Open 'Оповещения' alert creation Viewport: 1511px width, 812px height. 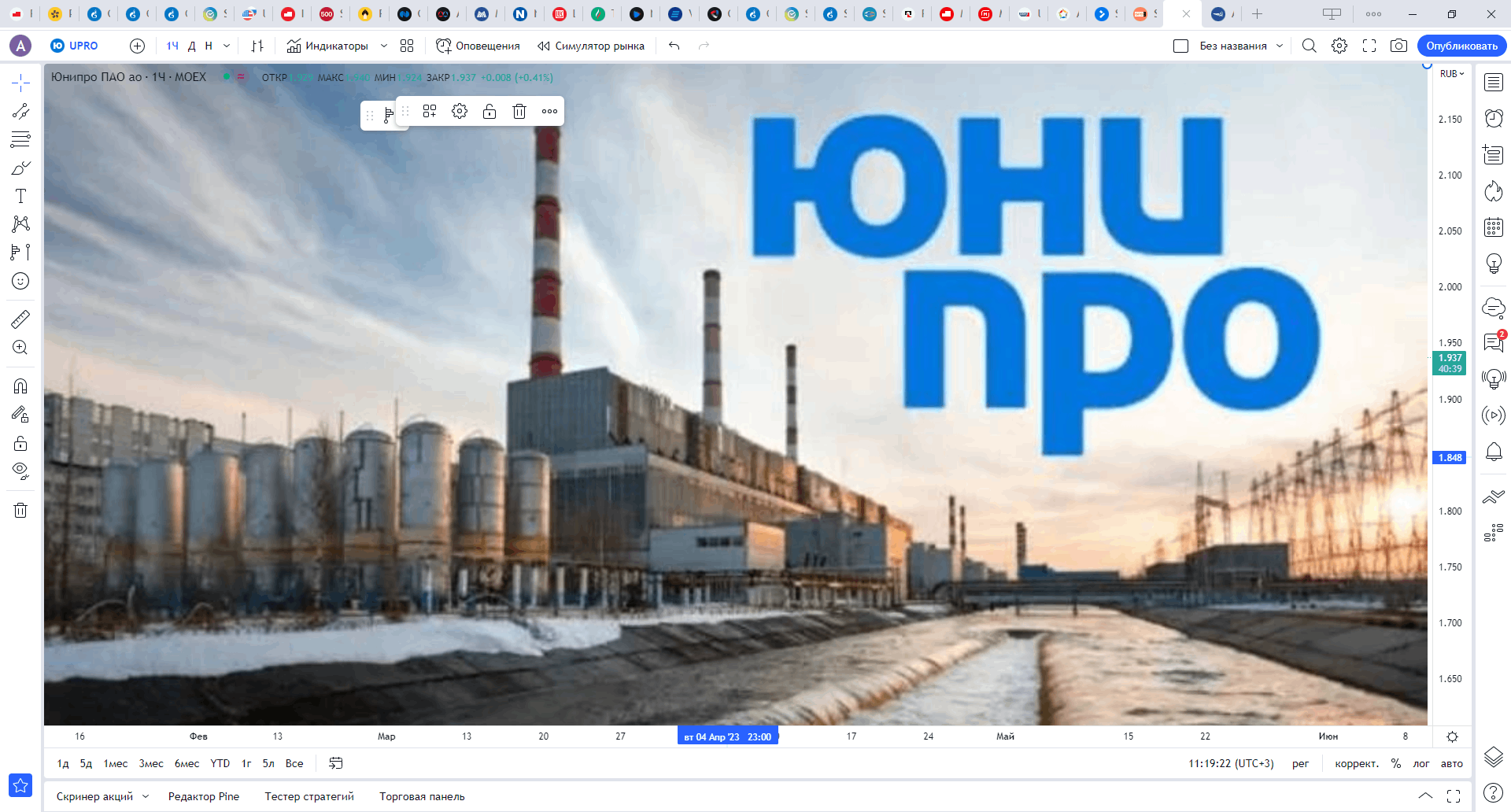[x=478, y=46]
